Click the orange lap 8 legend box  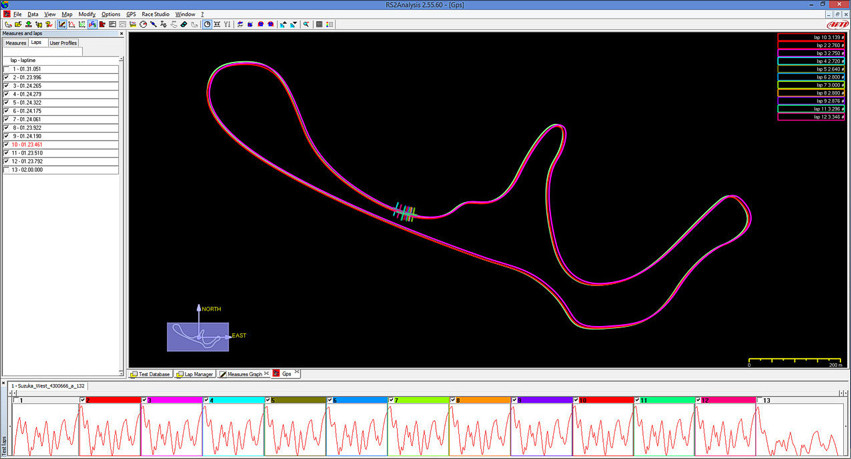810,93
